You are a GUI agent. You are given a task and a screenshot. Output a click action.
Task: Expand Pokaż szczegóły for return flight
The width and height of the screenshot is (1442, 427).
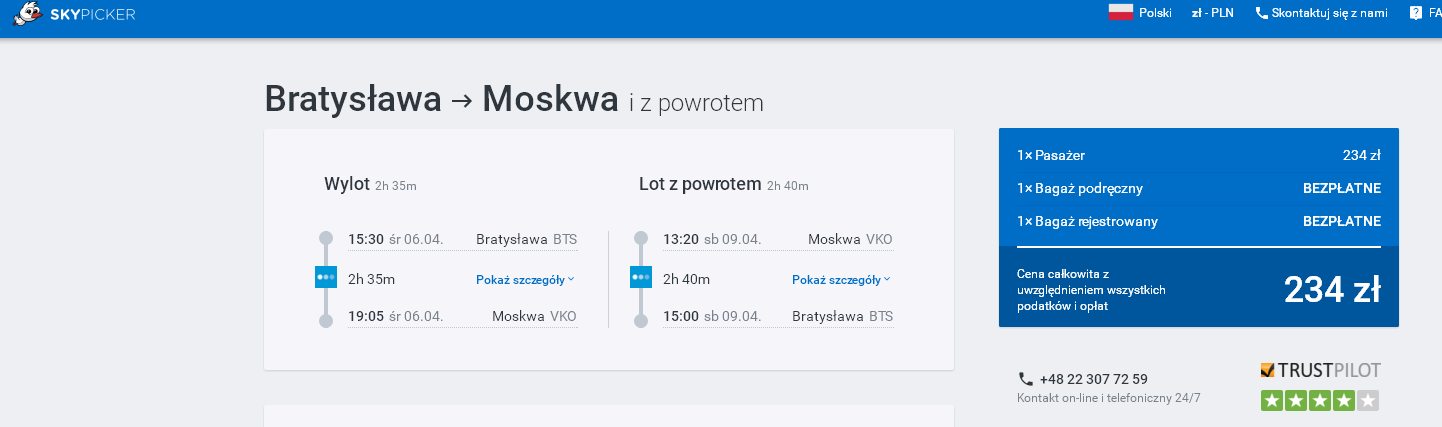(x=841, y=280)
